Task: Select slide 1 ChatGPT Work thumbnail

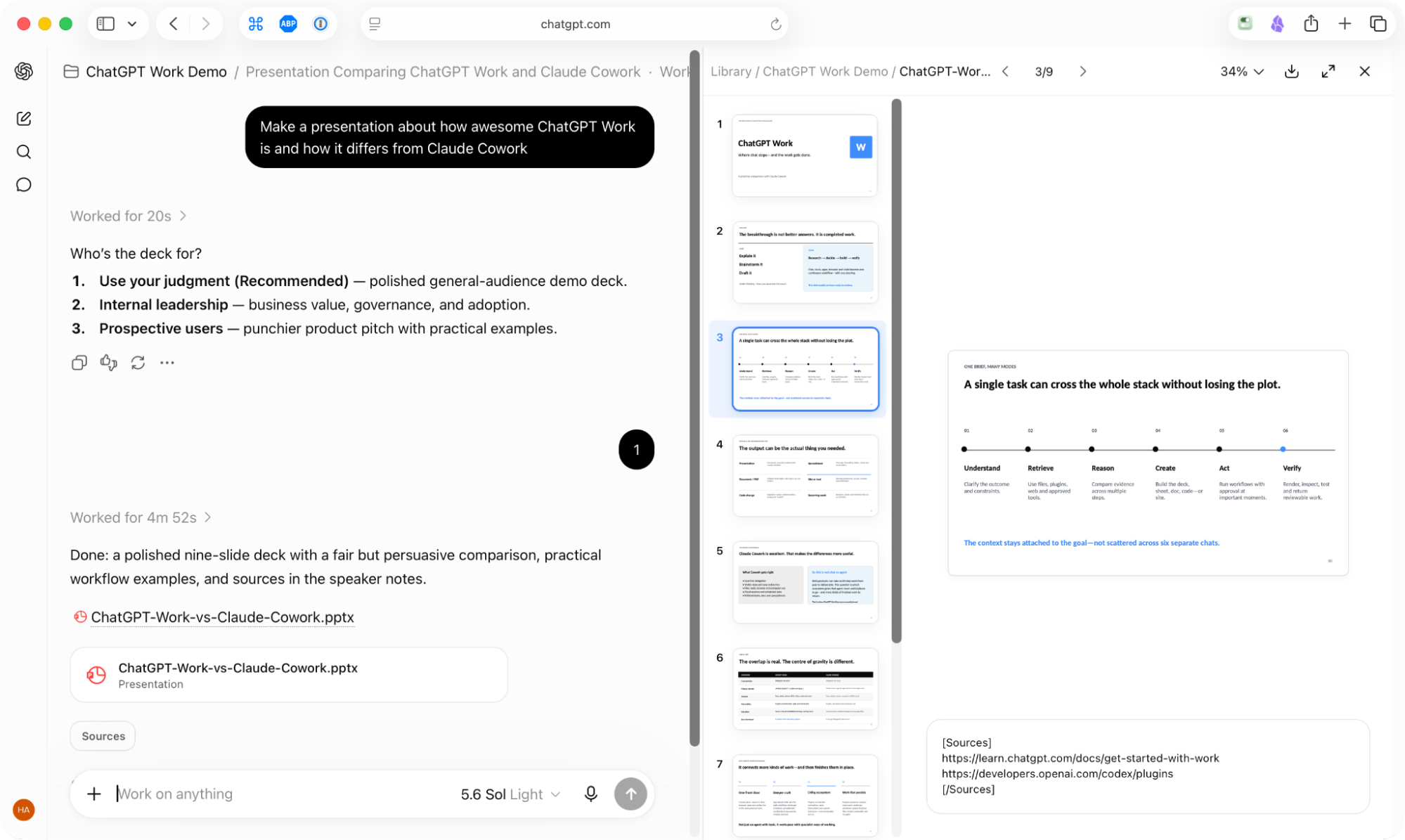Action: (805, 155)
